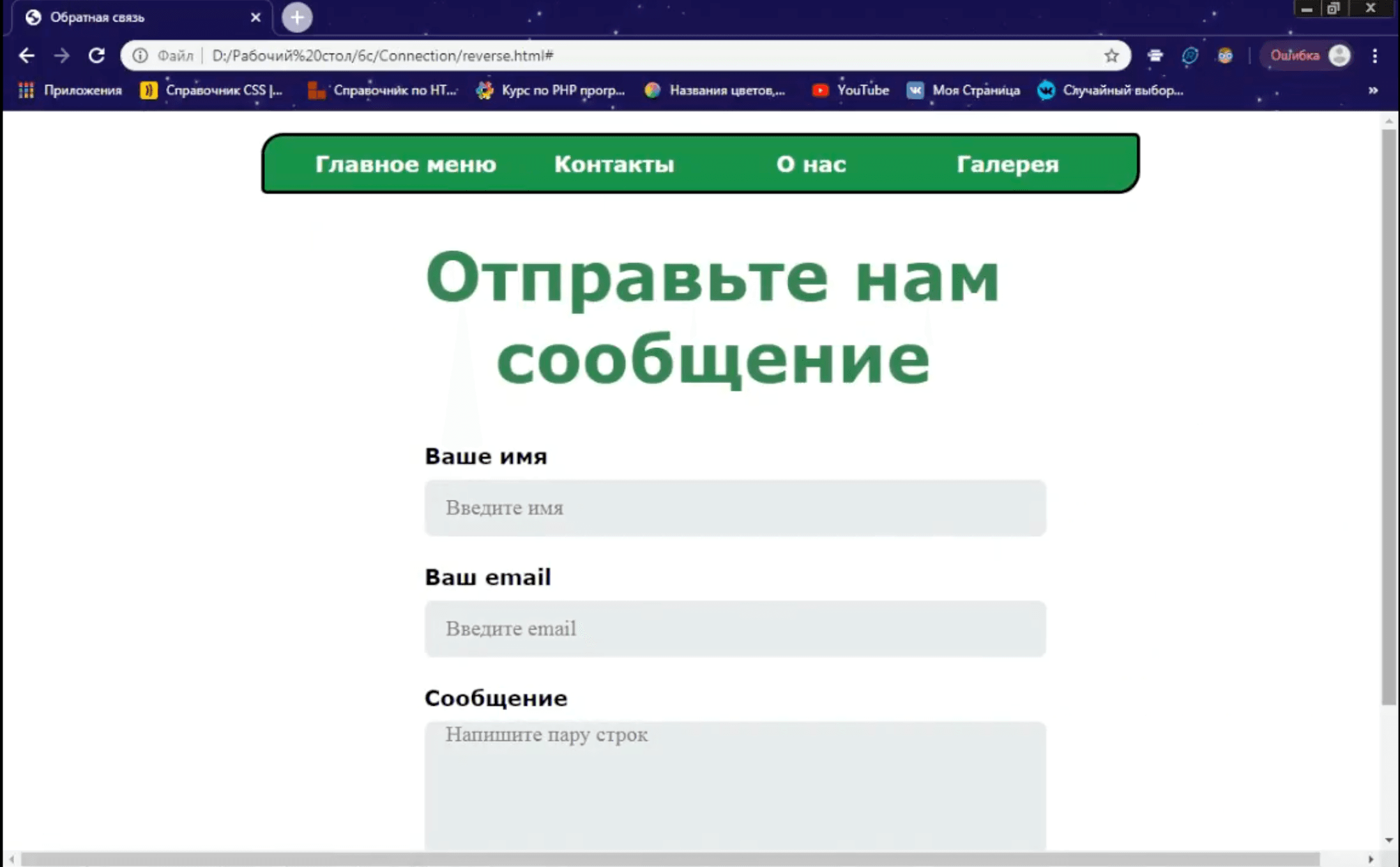Click the back navigation arrow

[x=26, y=56]
